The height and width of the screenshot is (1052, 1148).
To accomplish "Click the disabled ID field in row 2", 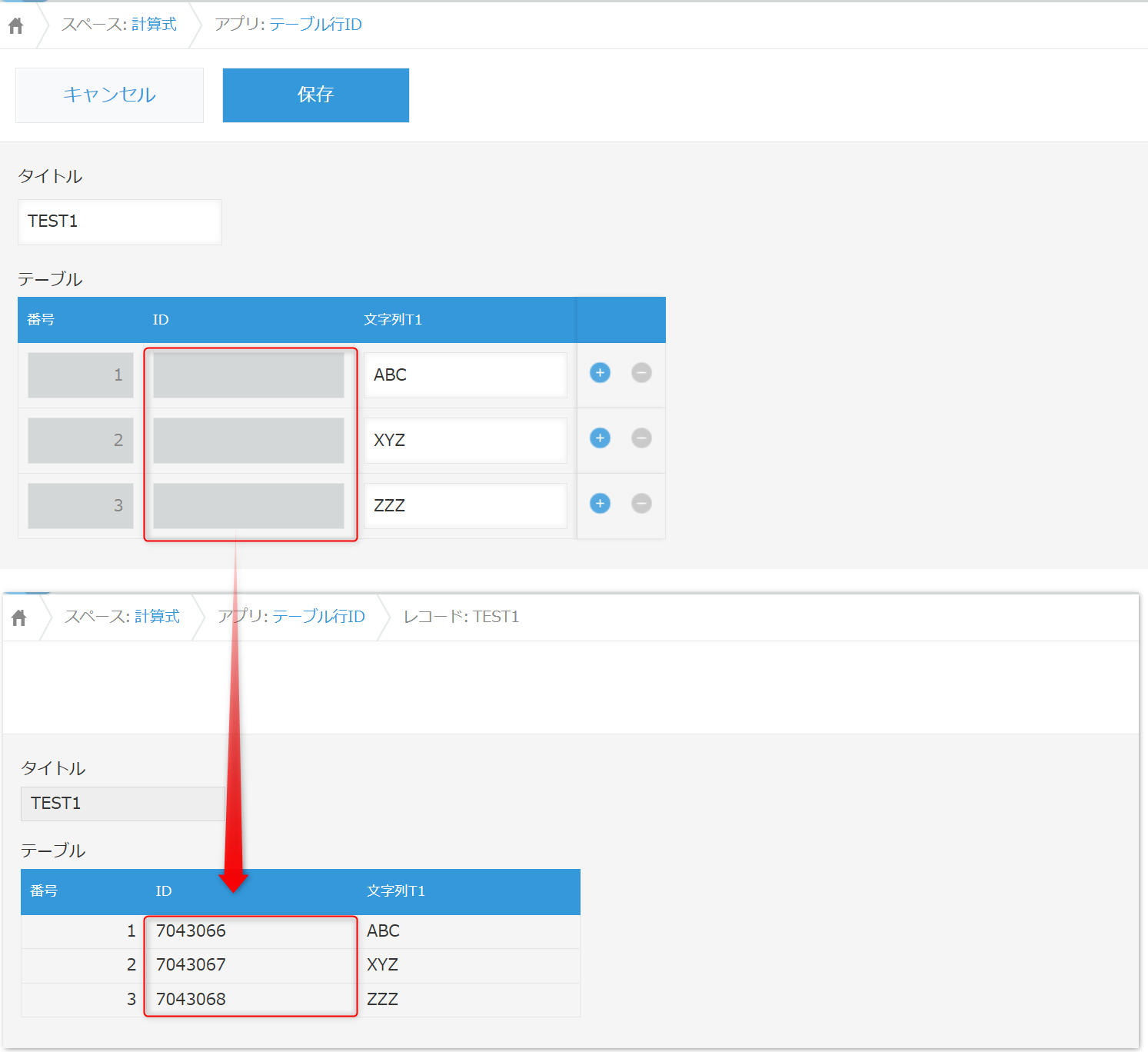I will pyautogui.click(x=248, y=441).
